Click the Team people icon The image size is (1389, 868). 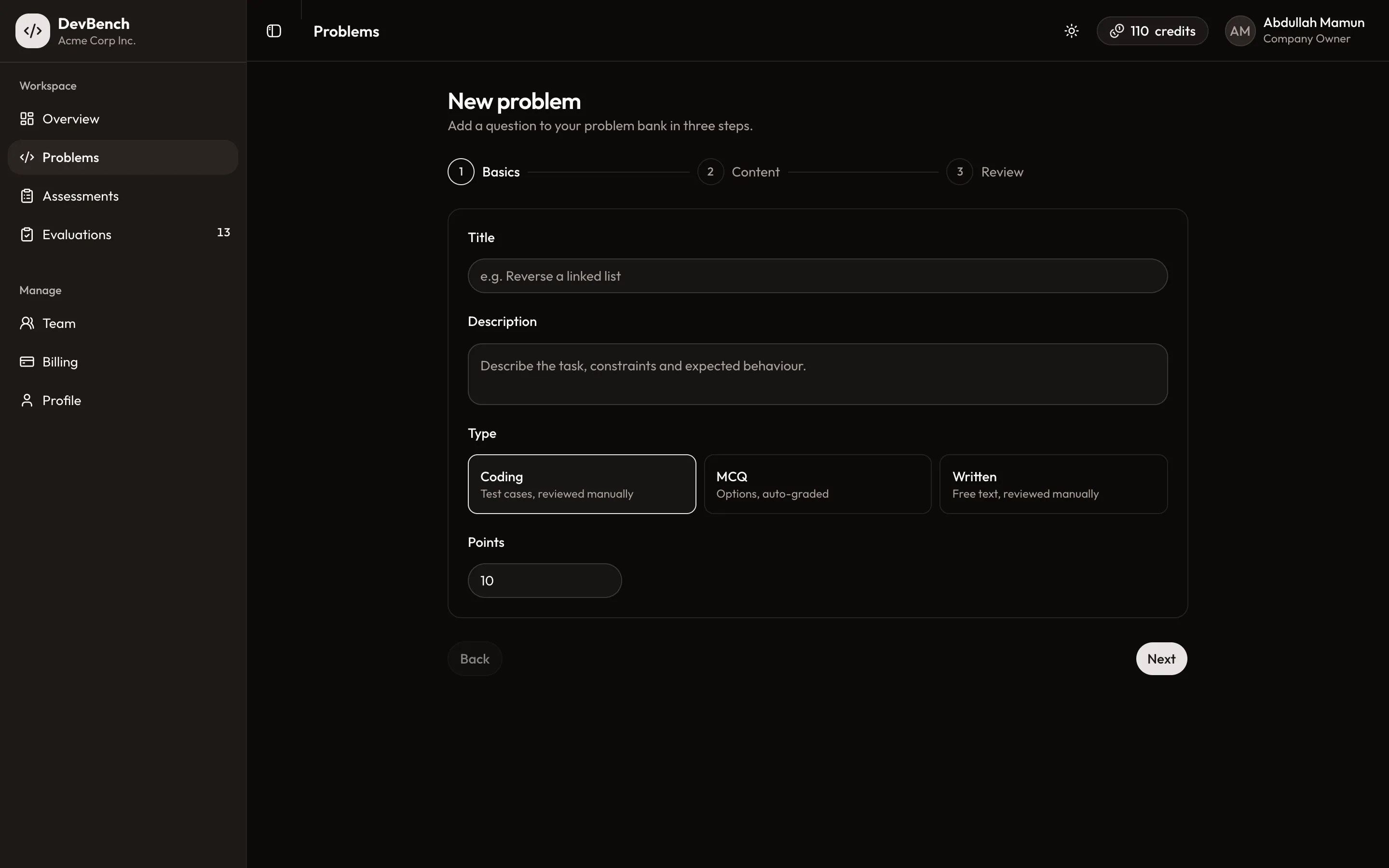click(x=27, y=323)
